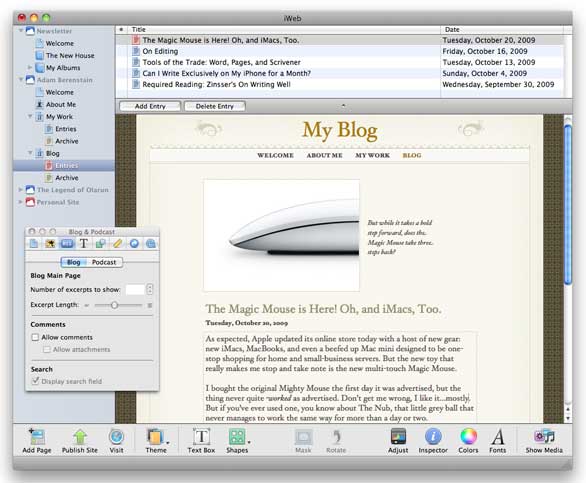Image resolution: width=586 pixels, height=483 pixels.
Task: Select the QuickTime inspector icon in panel
Action: [x=150, y=244]
